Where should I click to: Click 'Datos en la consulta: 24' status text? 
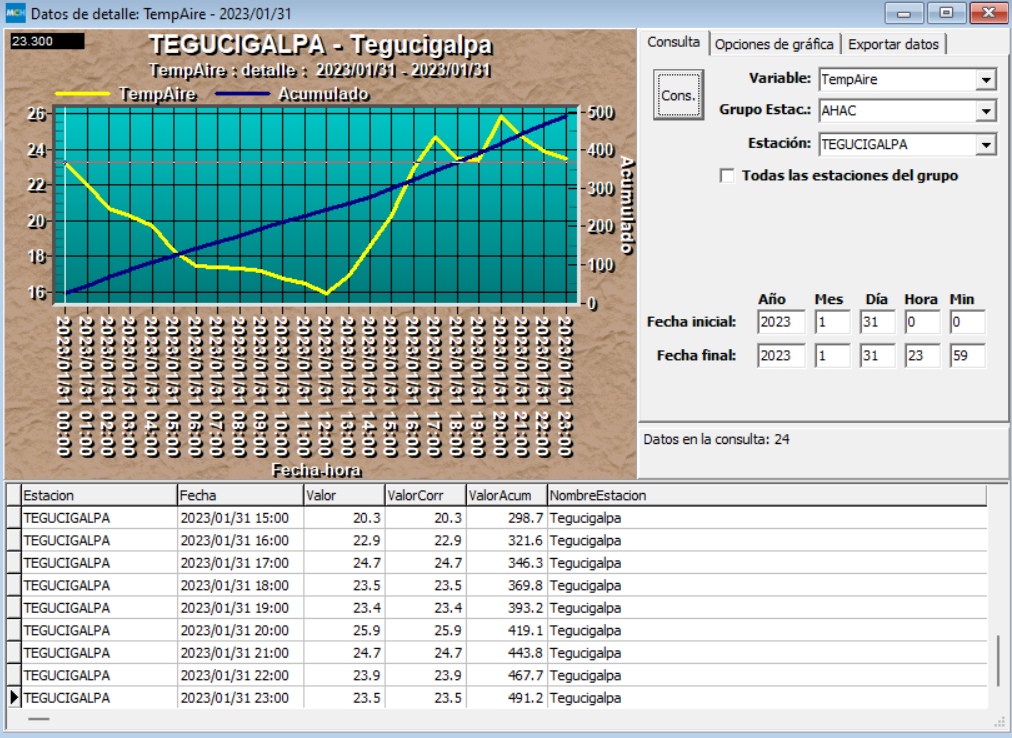point(716,440)
